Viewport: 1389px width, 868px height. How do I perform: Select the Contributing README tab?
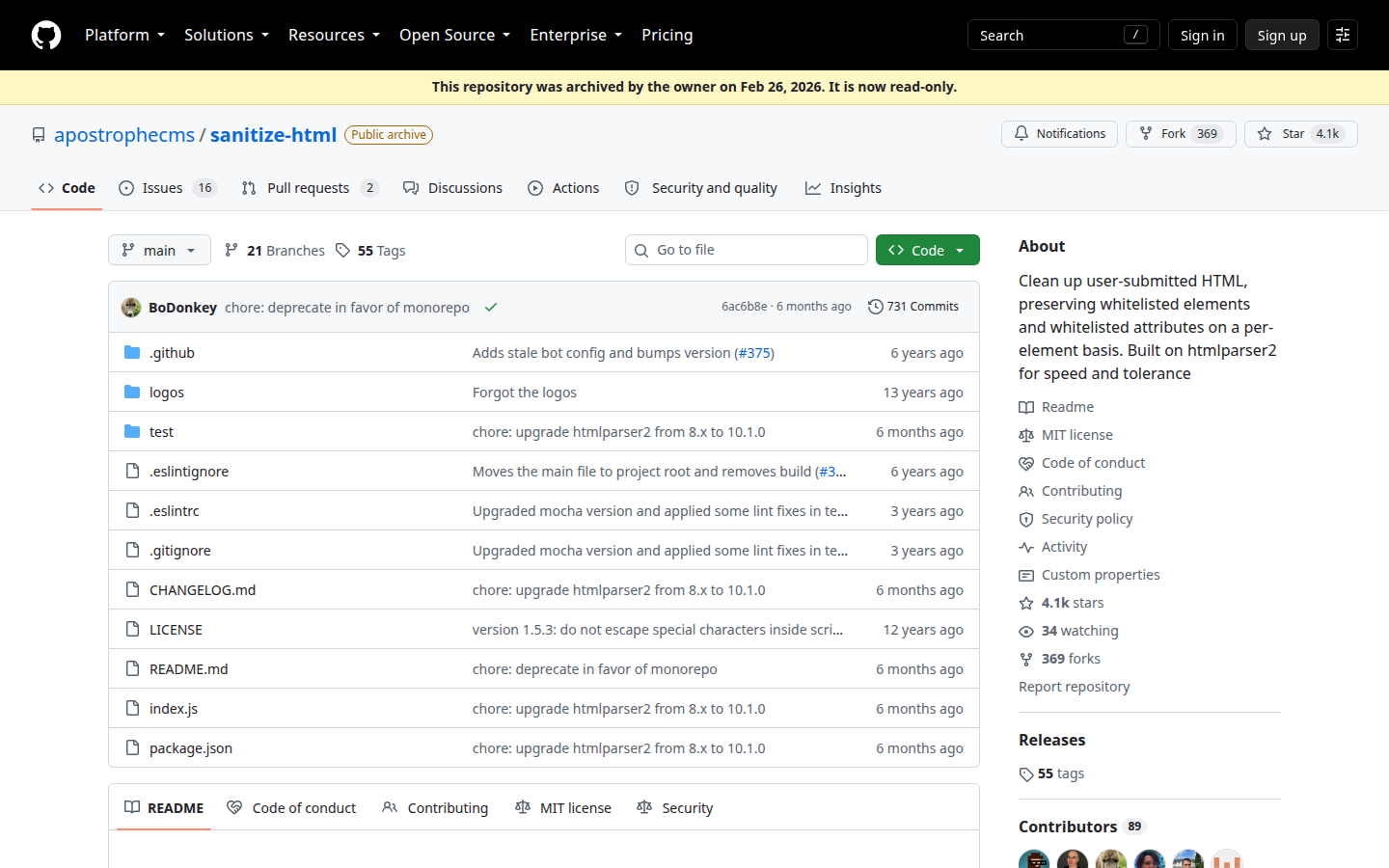coord(435,808)
